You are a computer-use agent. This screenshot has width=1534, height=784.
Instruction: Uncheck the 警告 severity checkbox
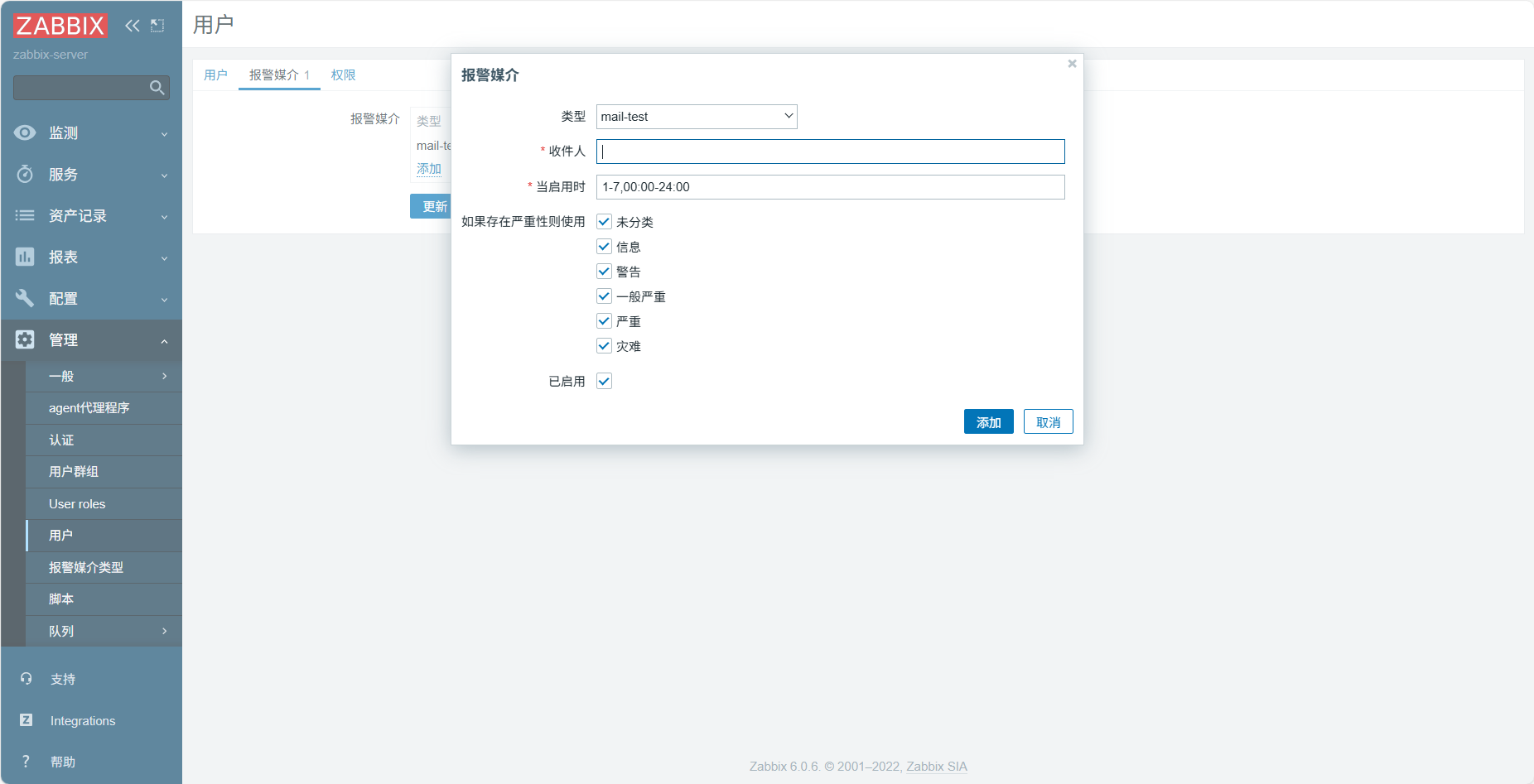pyautogui.click(x=604, y=272)
